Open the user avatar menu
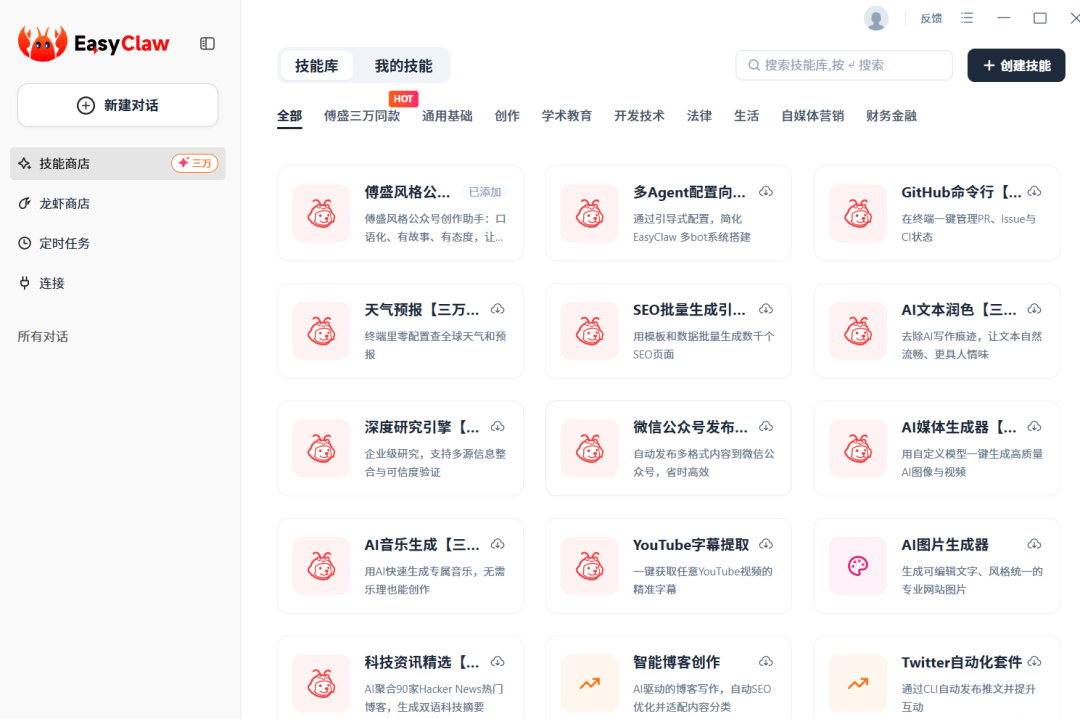This screenshot has width=1080, height=719. point(875,17)
